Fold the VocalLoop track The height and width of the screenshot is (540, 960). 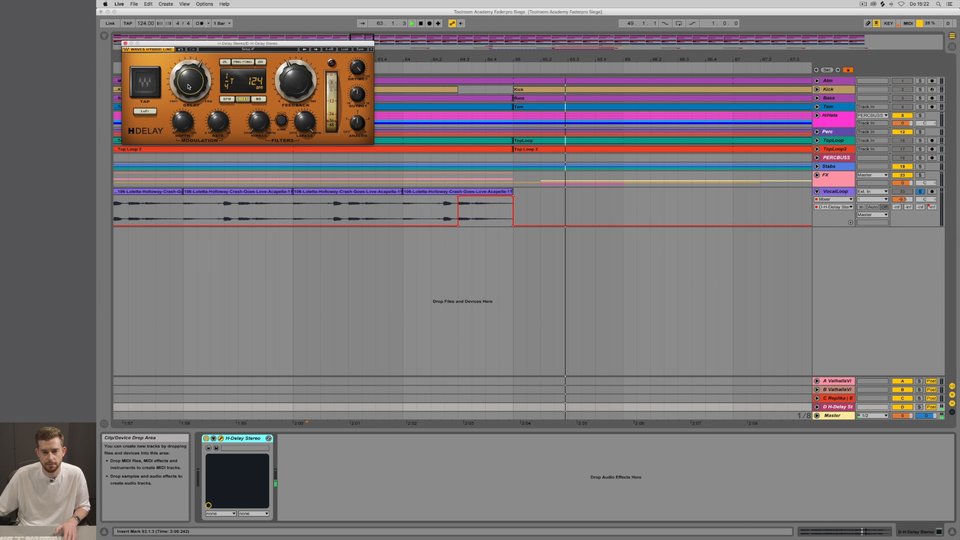pyautogui.click(x=817, y=191)
